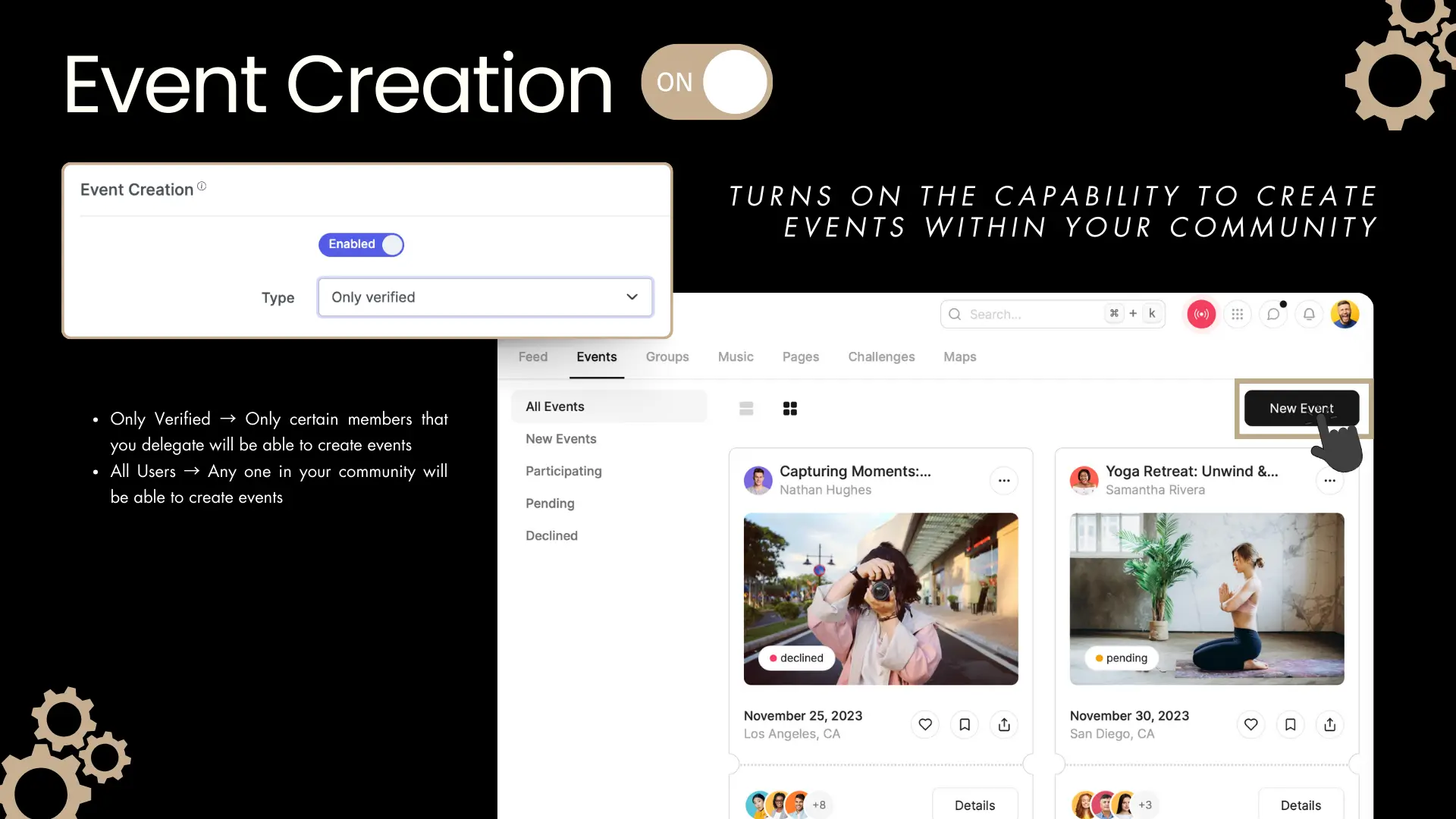Open the Events tab
1456x819 pixels.
pos(597,356)
